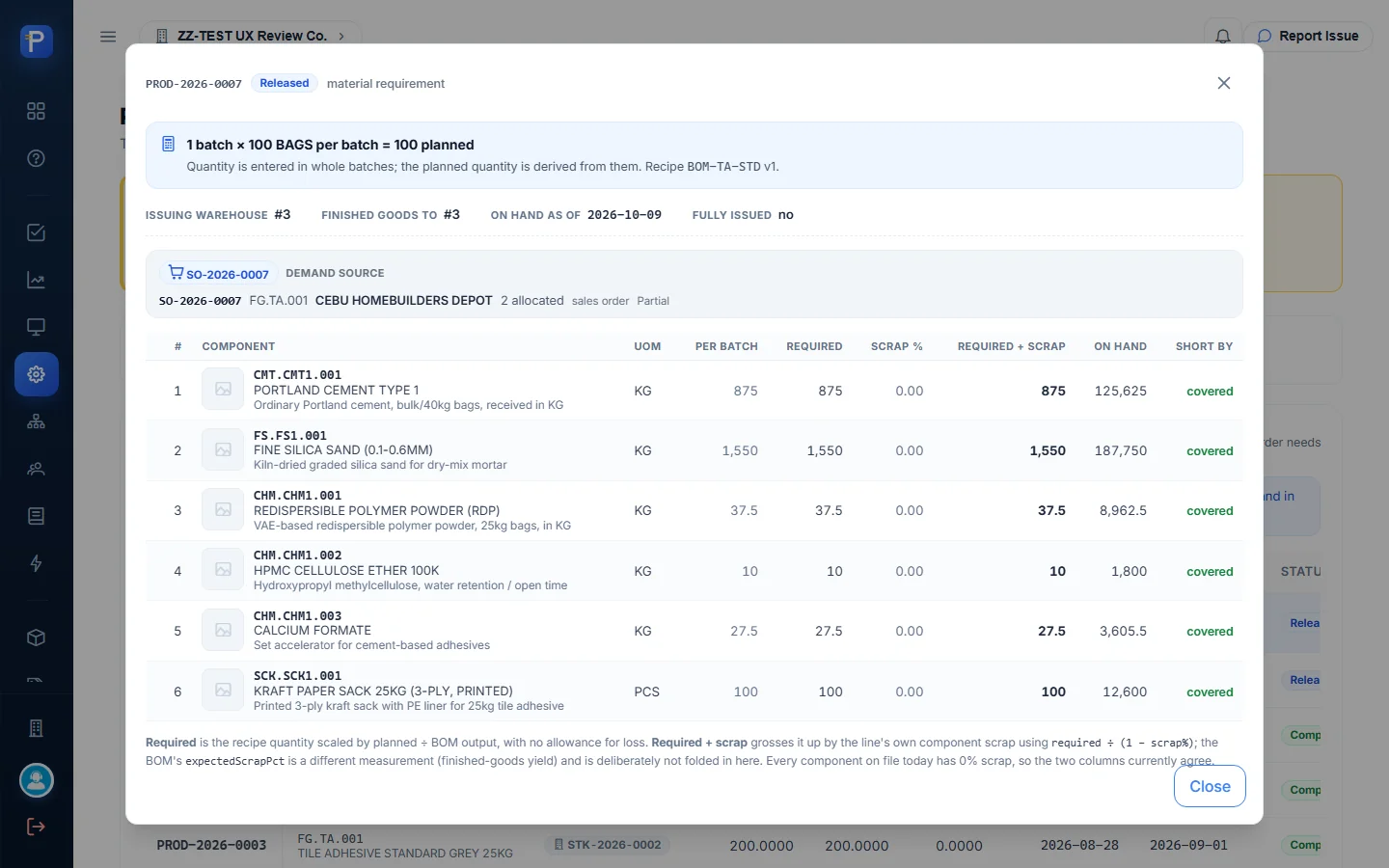The height and width of the screenshot is (868, 1389).
Task: Dismiss the dialog with the X icon
Action: point(1224,83)
